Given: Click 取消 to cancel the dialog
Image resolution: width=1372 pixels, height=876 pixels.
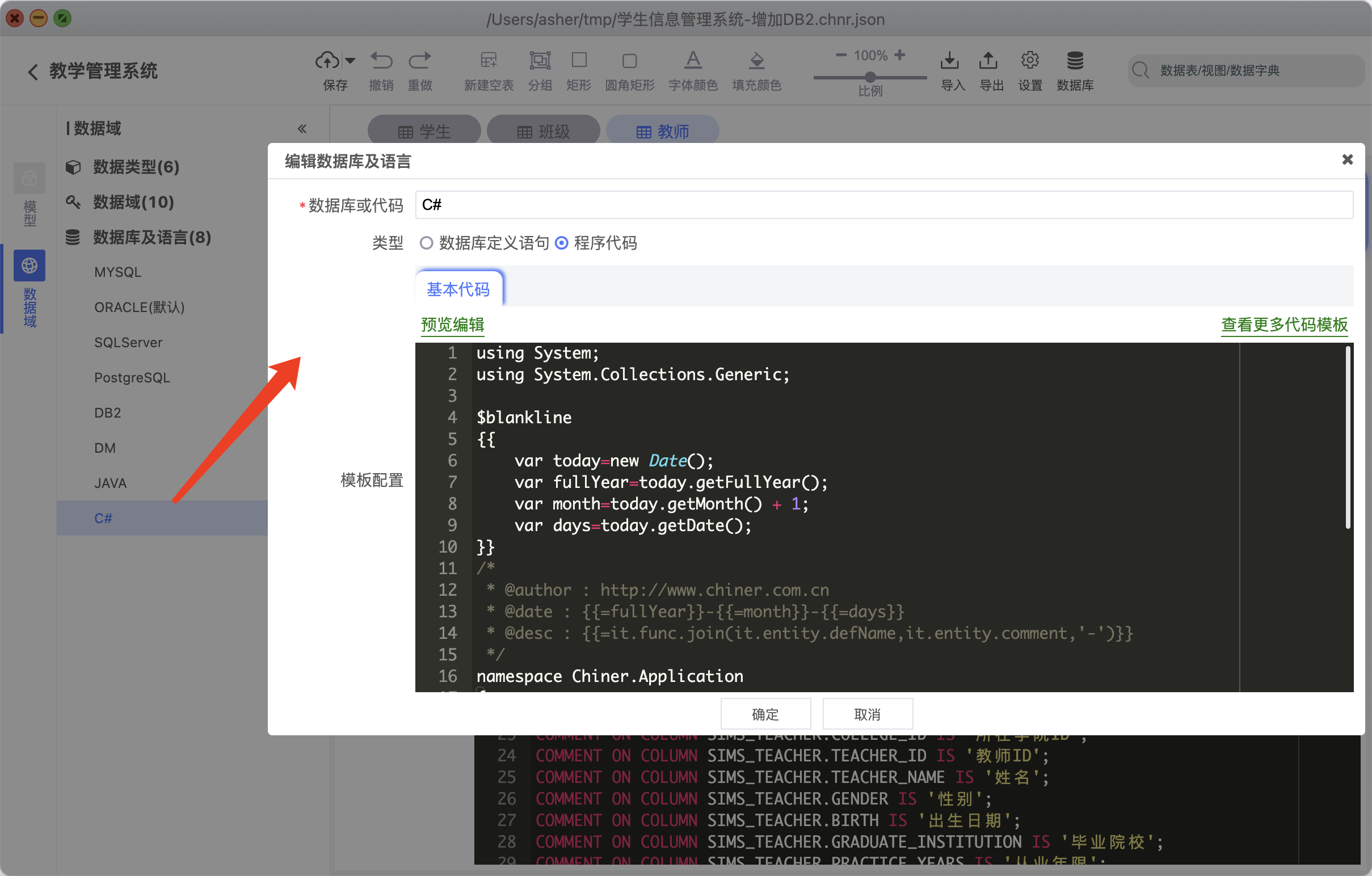Looking at the screenshot, I should (x=867, y=714).
